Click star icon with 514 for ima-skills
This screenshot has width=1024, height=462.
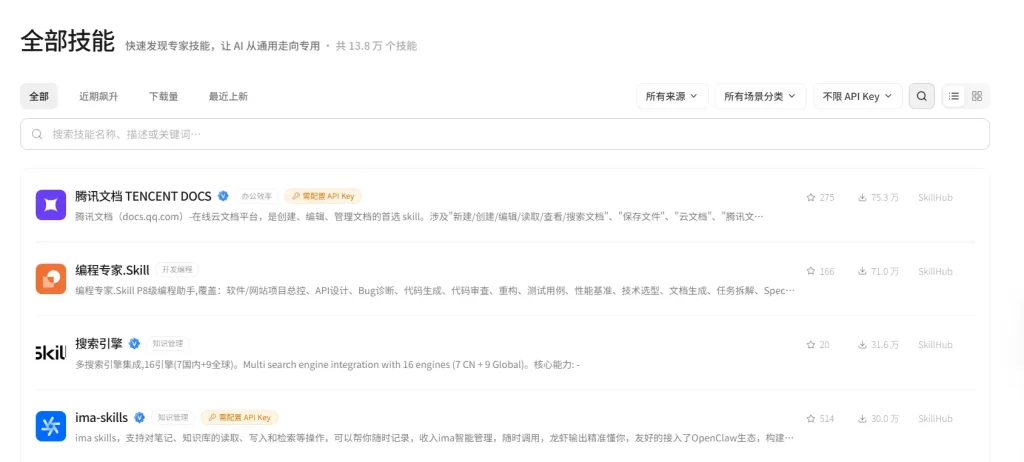[810, 419]
